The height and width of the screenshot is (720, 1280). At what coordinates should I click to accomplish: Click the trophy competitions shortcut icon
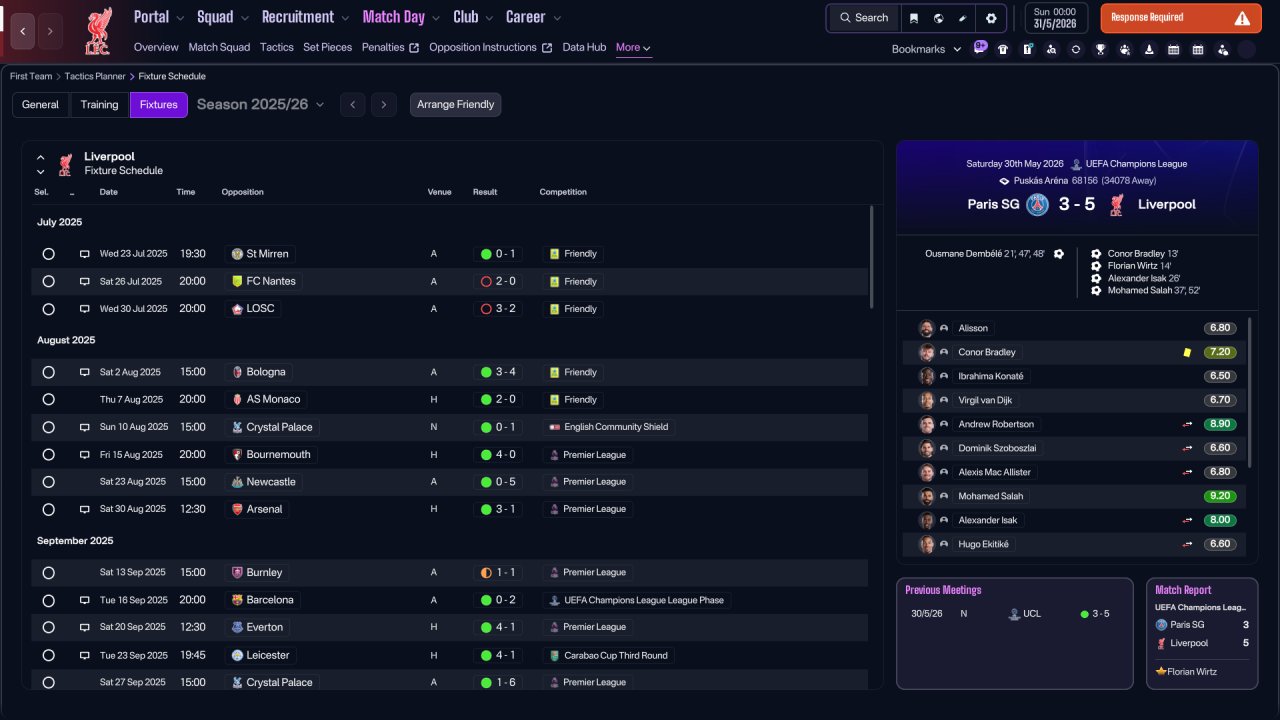click(x=1100, y=49)
